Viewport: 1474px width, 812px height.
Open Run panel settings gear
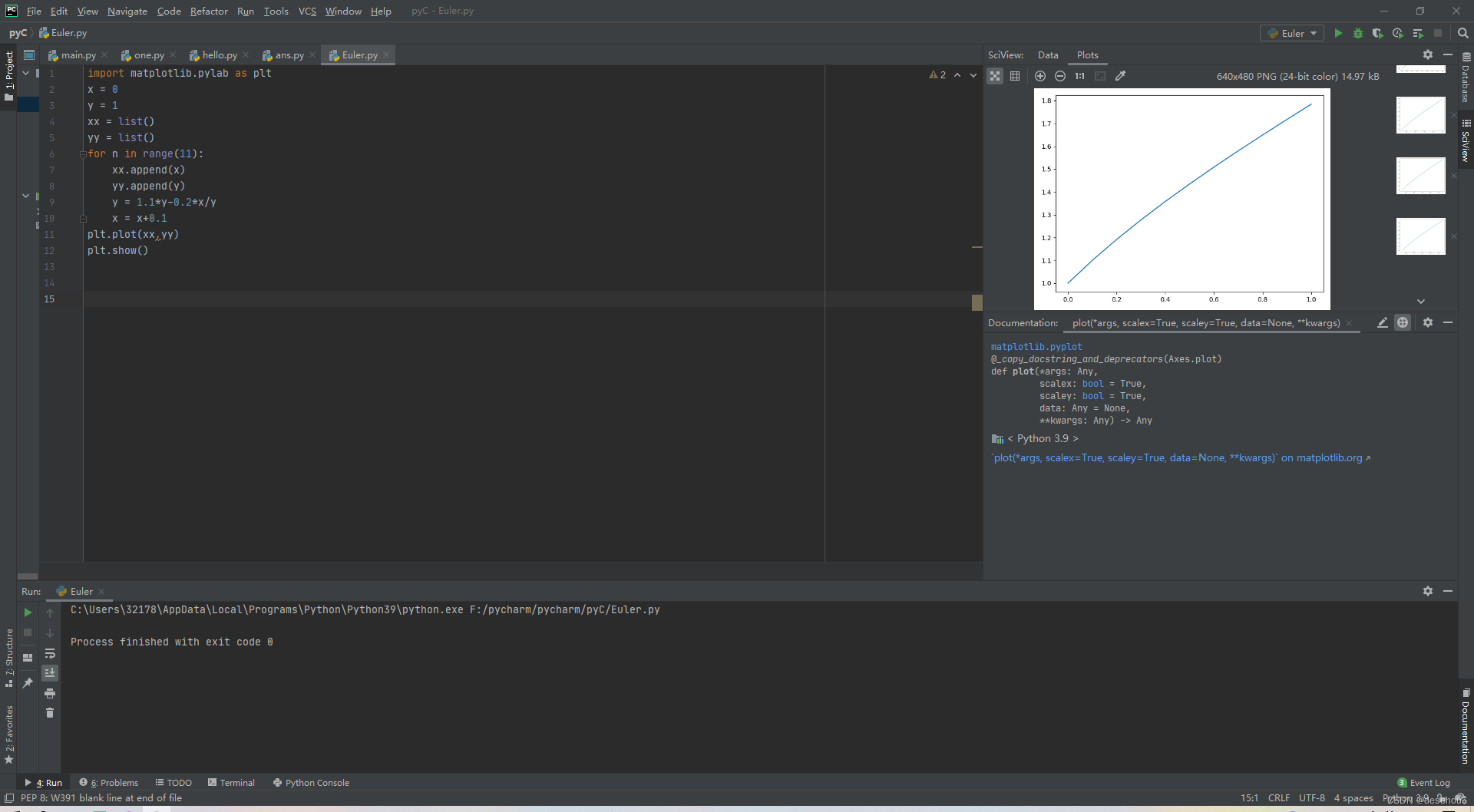click(1428, 591)
